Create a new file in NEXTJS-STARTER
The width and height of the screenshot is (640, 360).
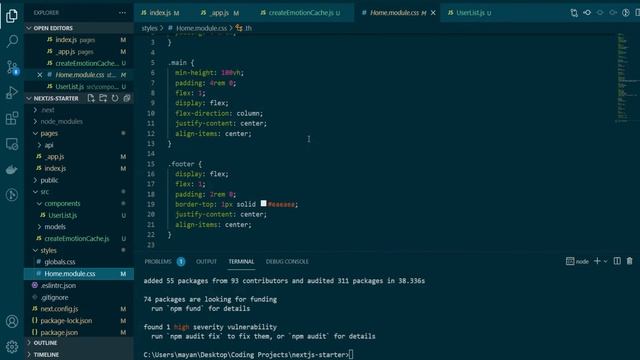[x=91, y=98]
